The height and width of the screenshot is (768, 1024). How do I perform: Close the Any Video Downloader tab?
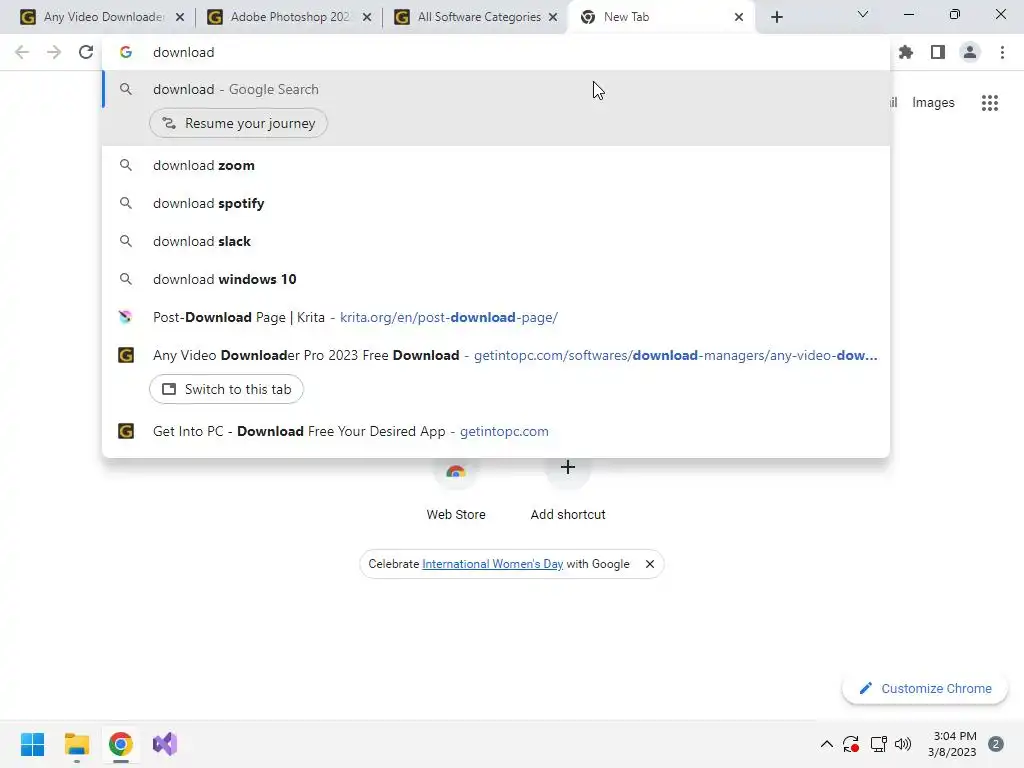pyautogui.click(x=180, y=17)
